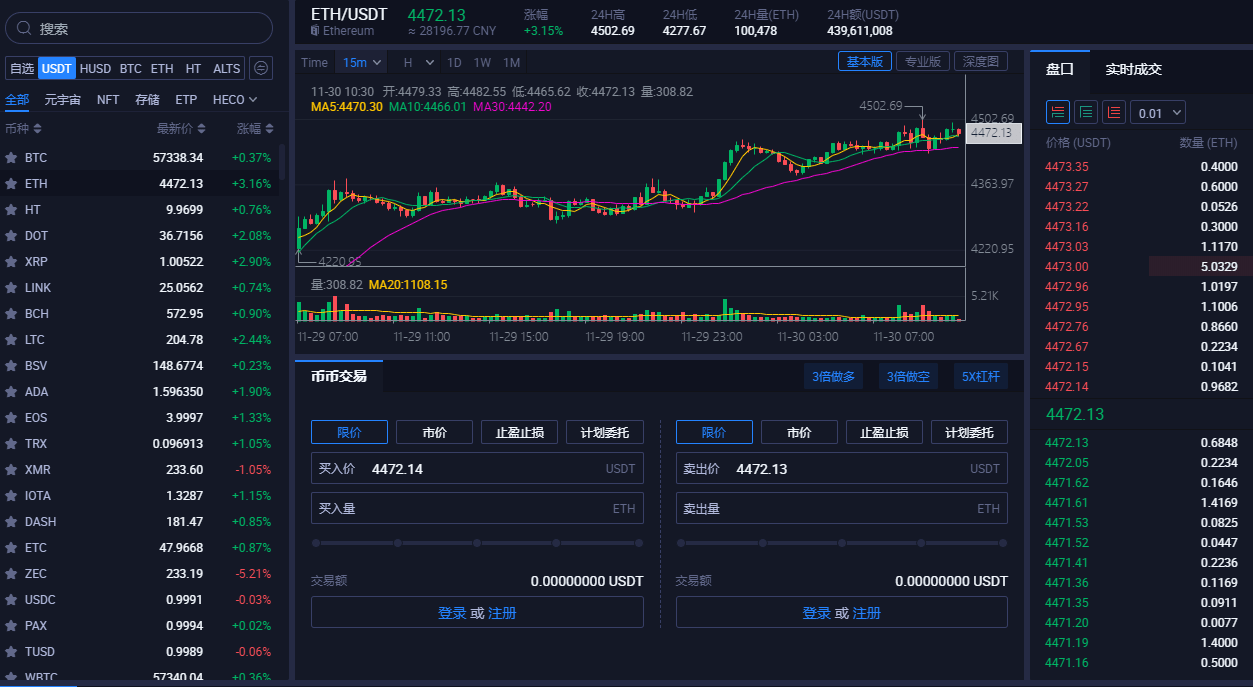The image size is (1253, 687).
Task: Star the DOT pair
Action: pyautogui.click(x=11, y=236)
